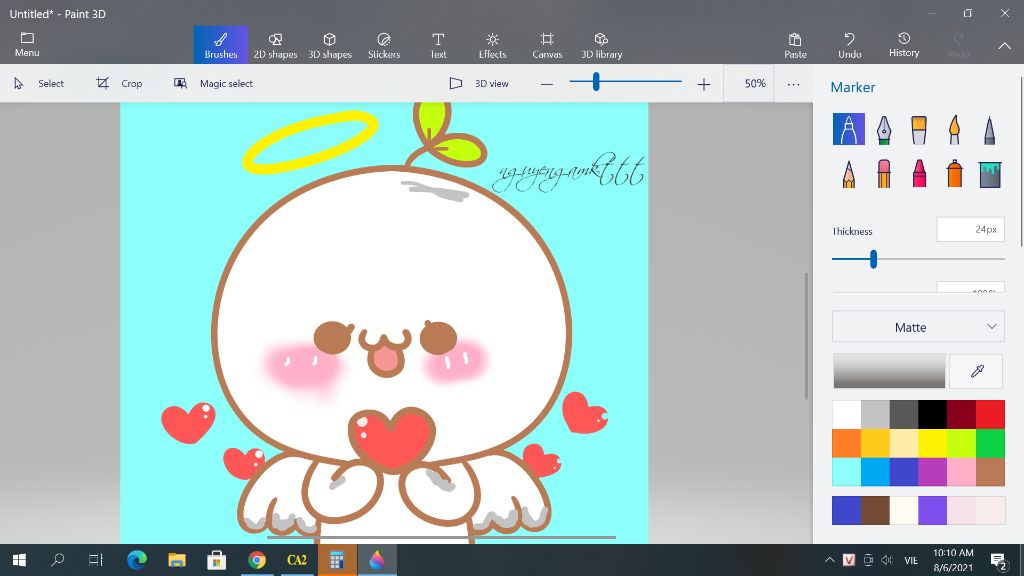Image resolution: width=1024 pixels, height=576 pixels.
Task: Open the volume control icon
Action: pos(886,560)
